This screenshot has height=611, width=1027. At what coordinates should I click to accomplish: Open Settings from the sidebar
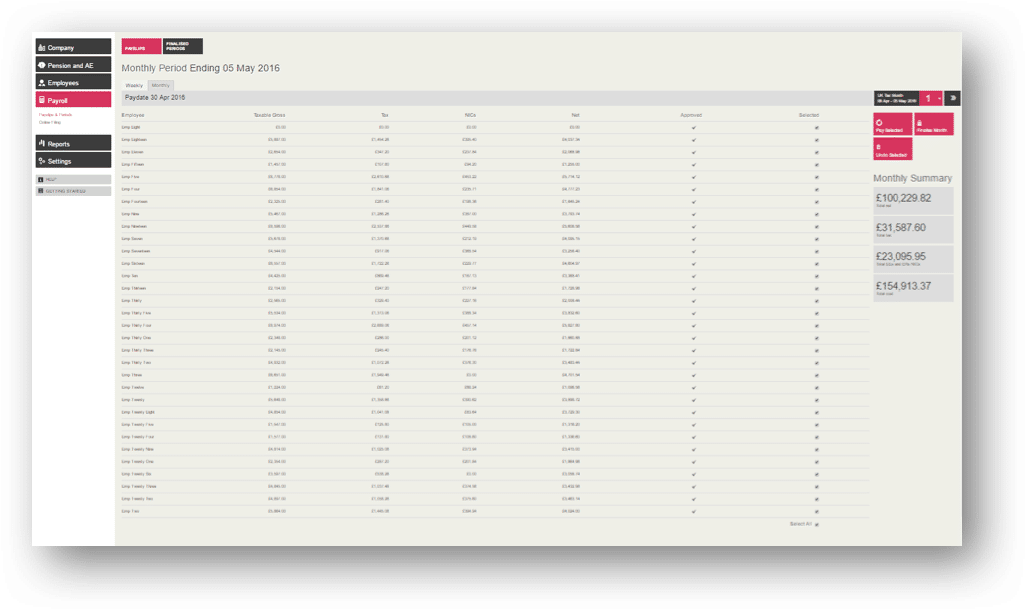pos(72,161)
